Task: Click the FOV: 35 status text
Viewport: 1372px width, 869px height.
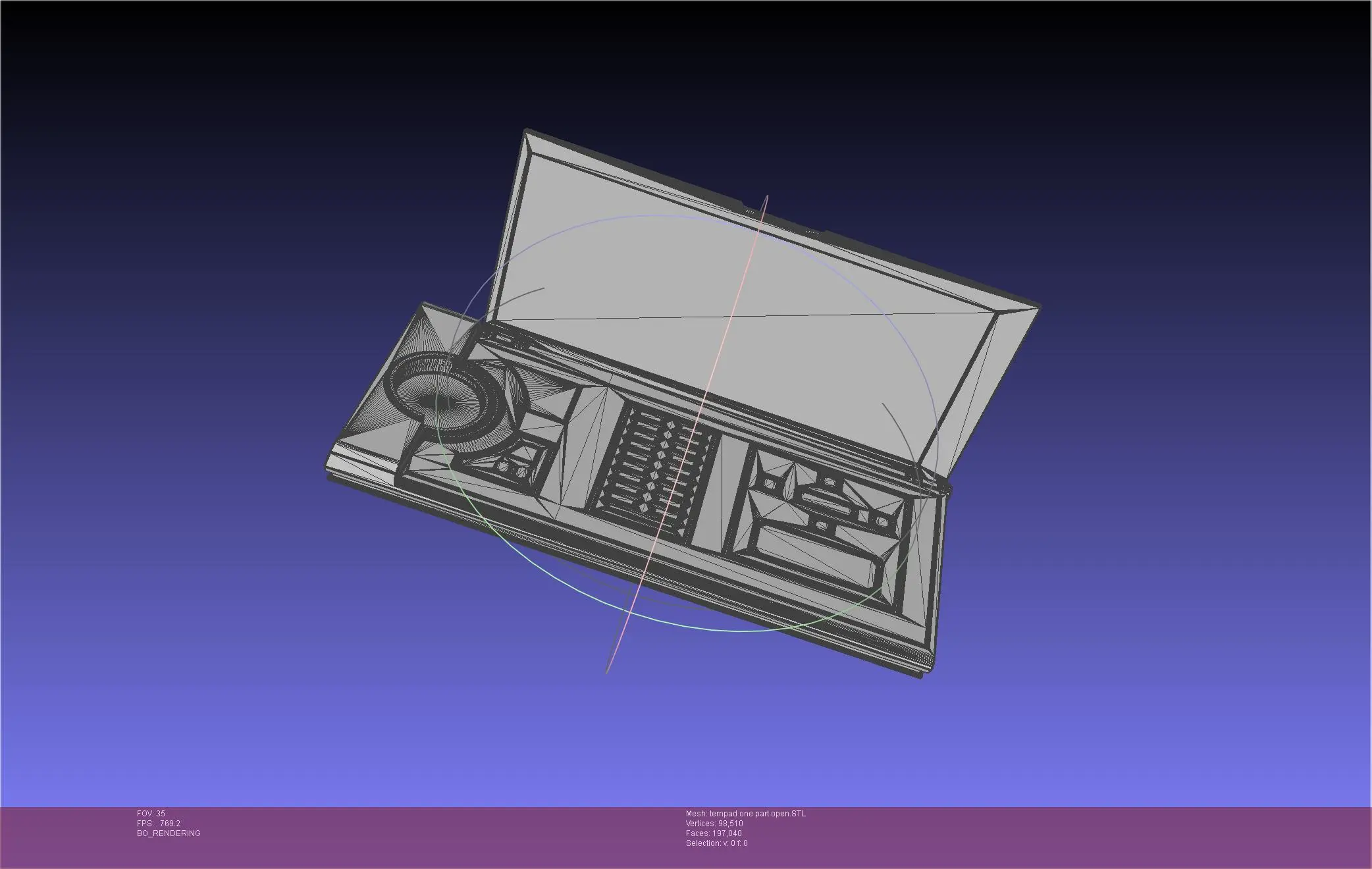Action: tap(149, 813)
